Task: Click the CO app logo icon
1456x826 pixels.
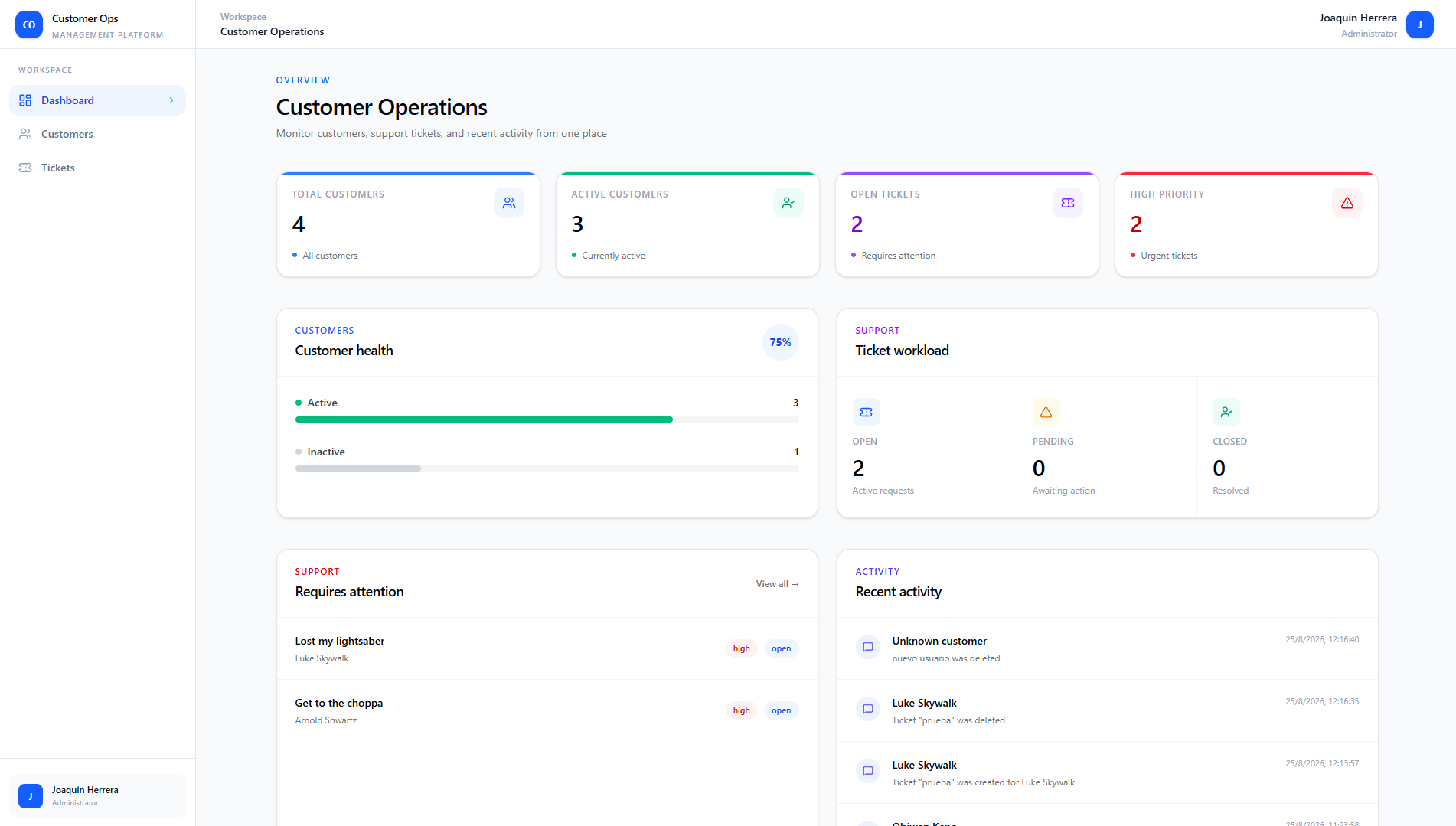Action: tap(29, 24)
